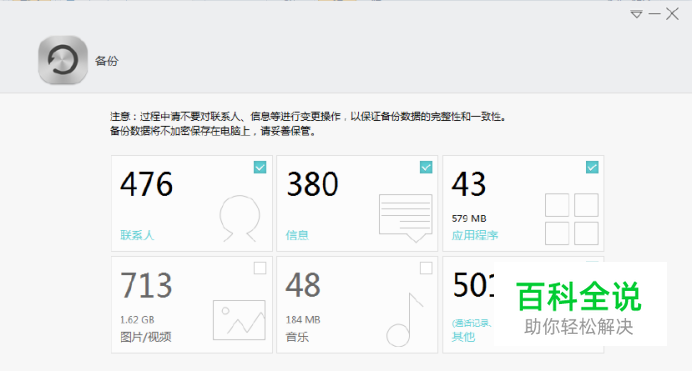Viewport: 692px width, 371px height.
Task: Open the 其他 link
Action: pos(463,337)
